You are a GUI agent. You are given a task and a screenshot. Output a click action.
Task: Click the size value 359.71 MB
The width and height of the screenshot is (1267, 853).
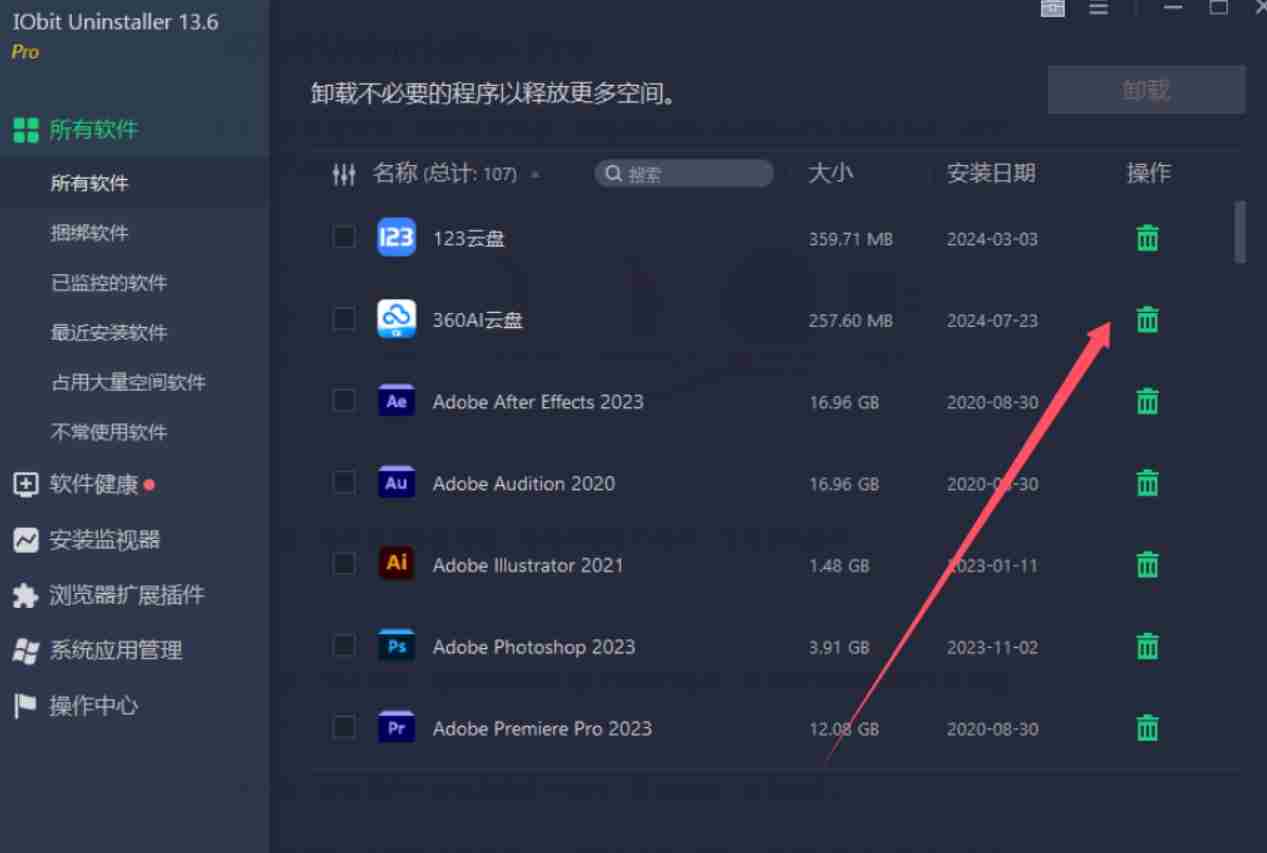[x=851, y=239]
